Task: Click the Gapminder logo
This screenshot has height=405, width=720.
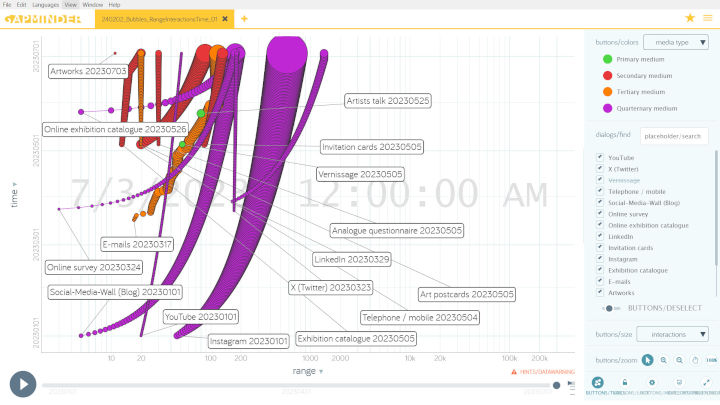Action: tap(43, 19)
